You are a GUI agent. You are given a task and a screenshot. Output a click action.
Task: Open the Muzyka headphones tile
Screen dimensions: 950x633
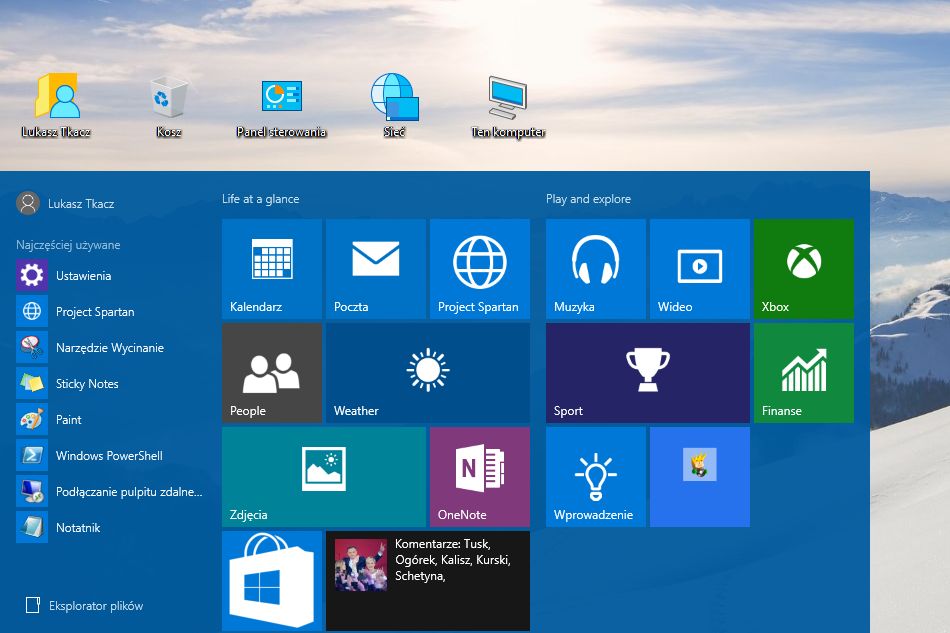596,269
